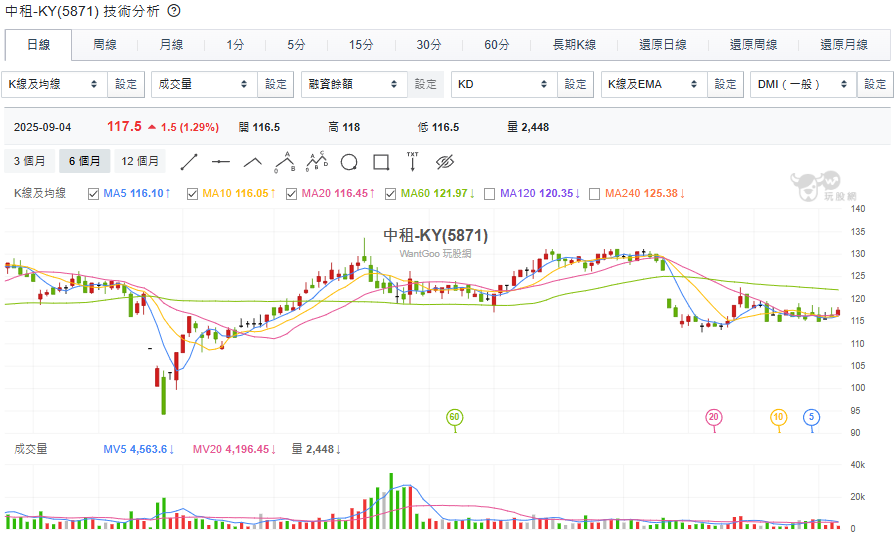Viewport: 896px width, 536px height.
Task: Switch to the 周線 weekly tab
Action: (x=105, y=45)
